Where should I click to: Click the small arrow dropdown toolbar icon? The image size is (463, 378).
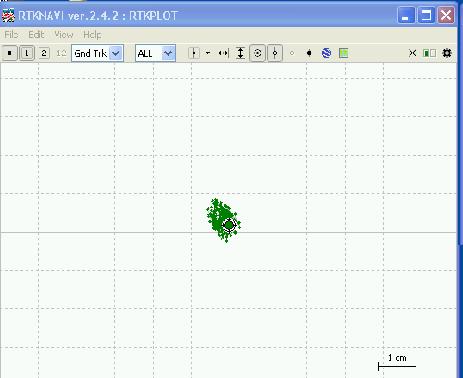[208, 53]
